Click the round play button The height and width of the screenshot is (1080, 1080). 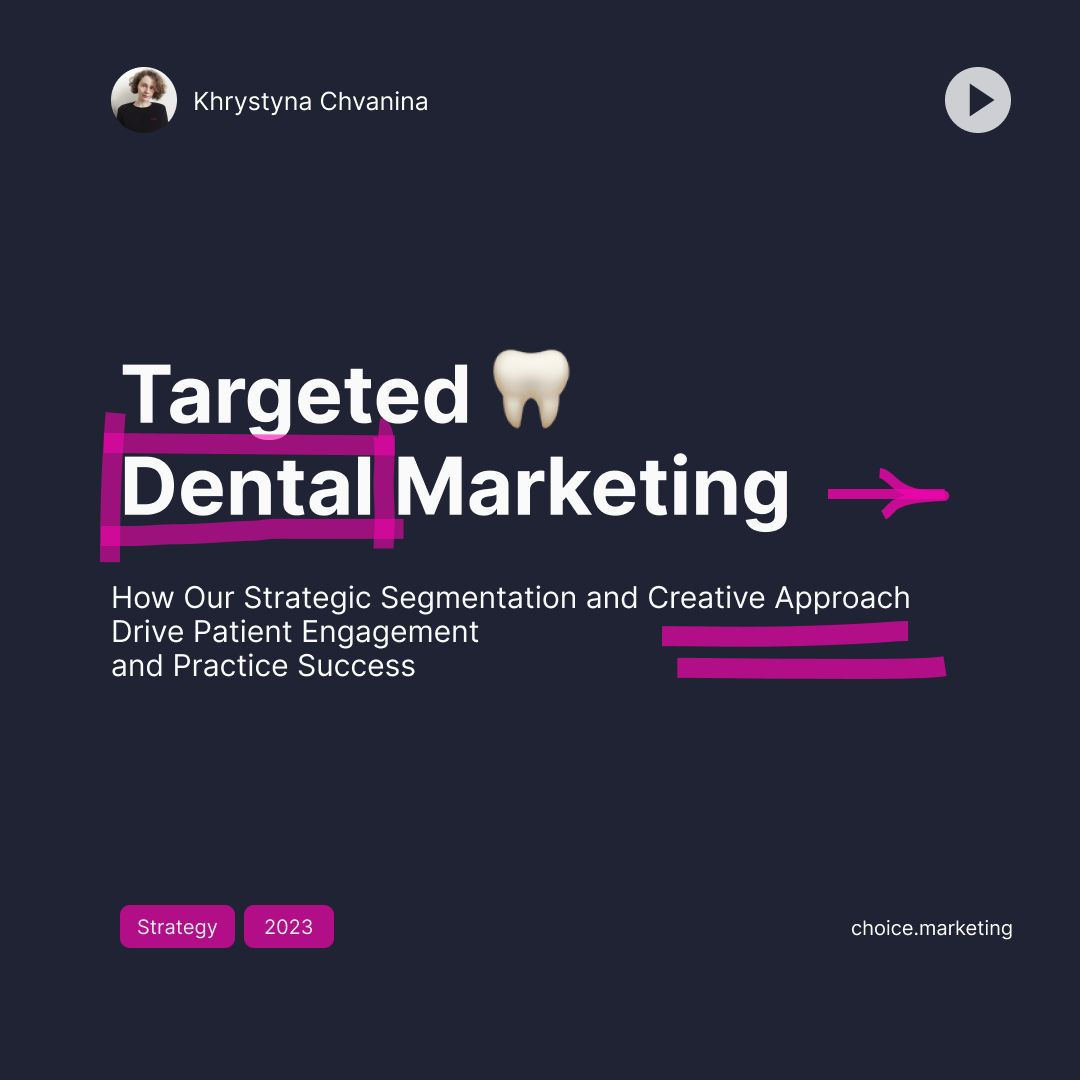tap(977, 100)
